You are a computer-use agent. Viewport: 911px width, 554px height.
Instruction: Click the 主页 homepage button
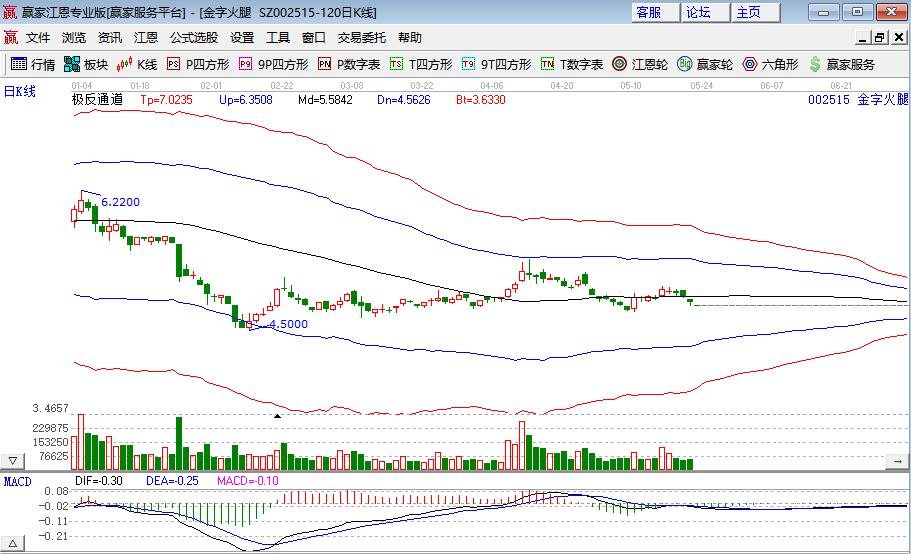pos(755,12)
